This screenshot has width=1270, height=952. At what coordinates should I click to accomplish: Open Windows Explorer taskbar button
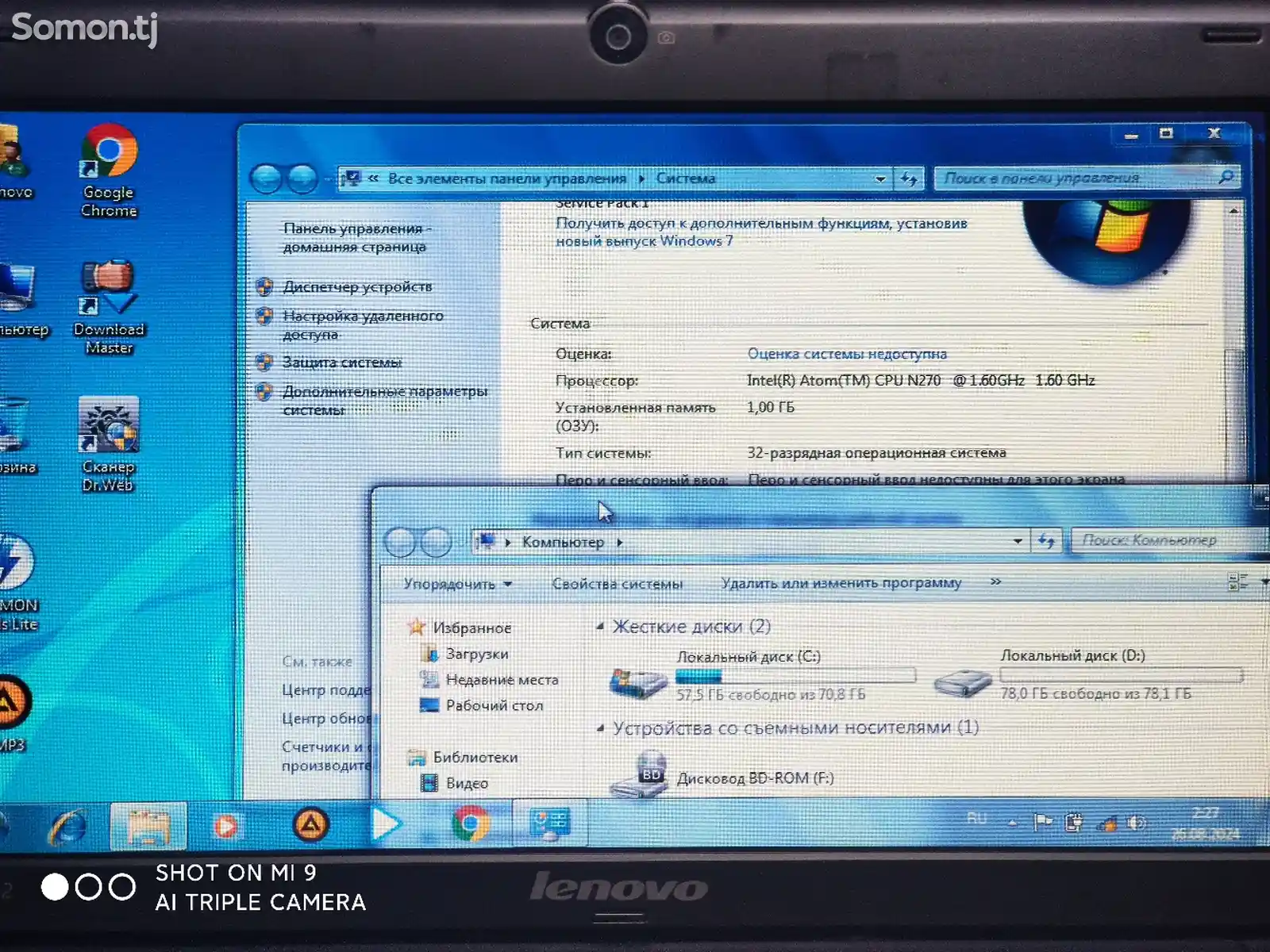point(148,826)
